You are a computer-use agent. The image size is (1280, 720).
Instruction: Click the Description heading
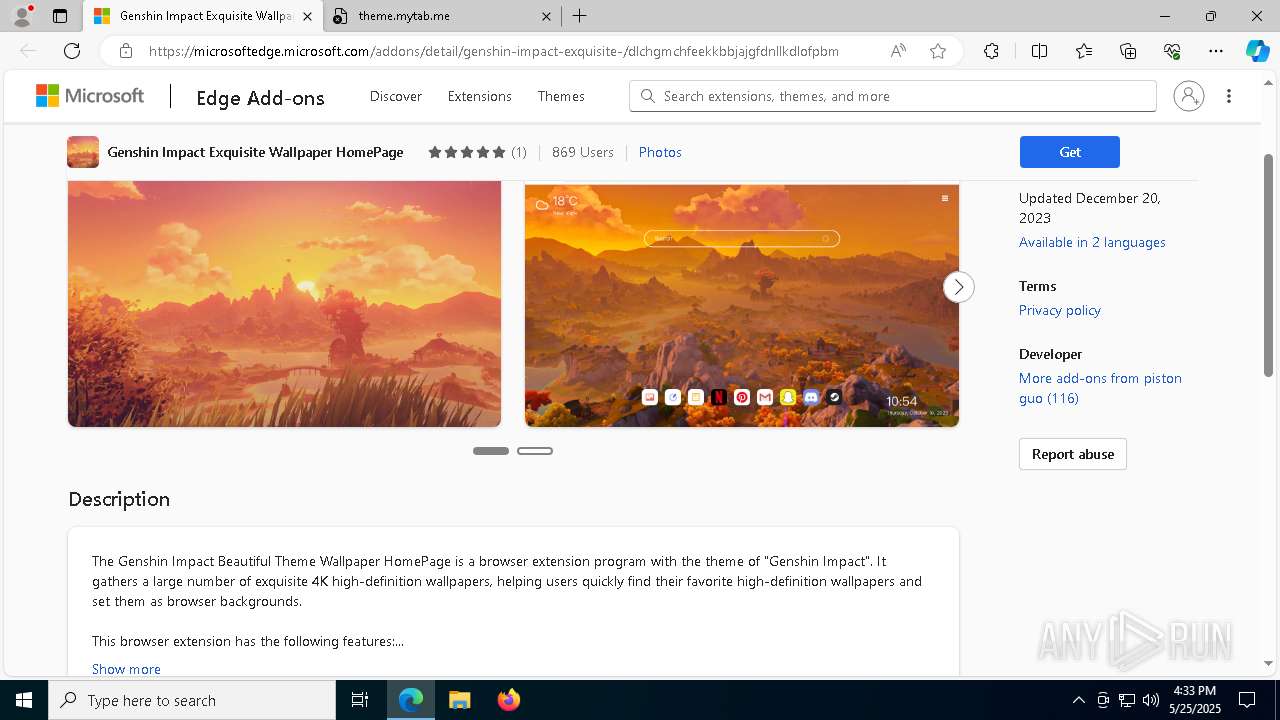click(119, 499)
